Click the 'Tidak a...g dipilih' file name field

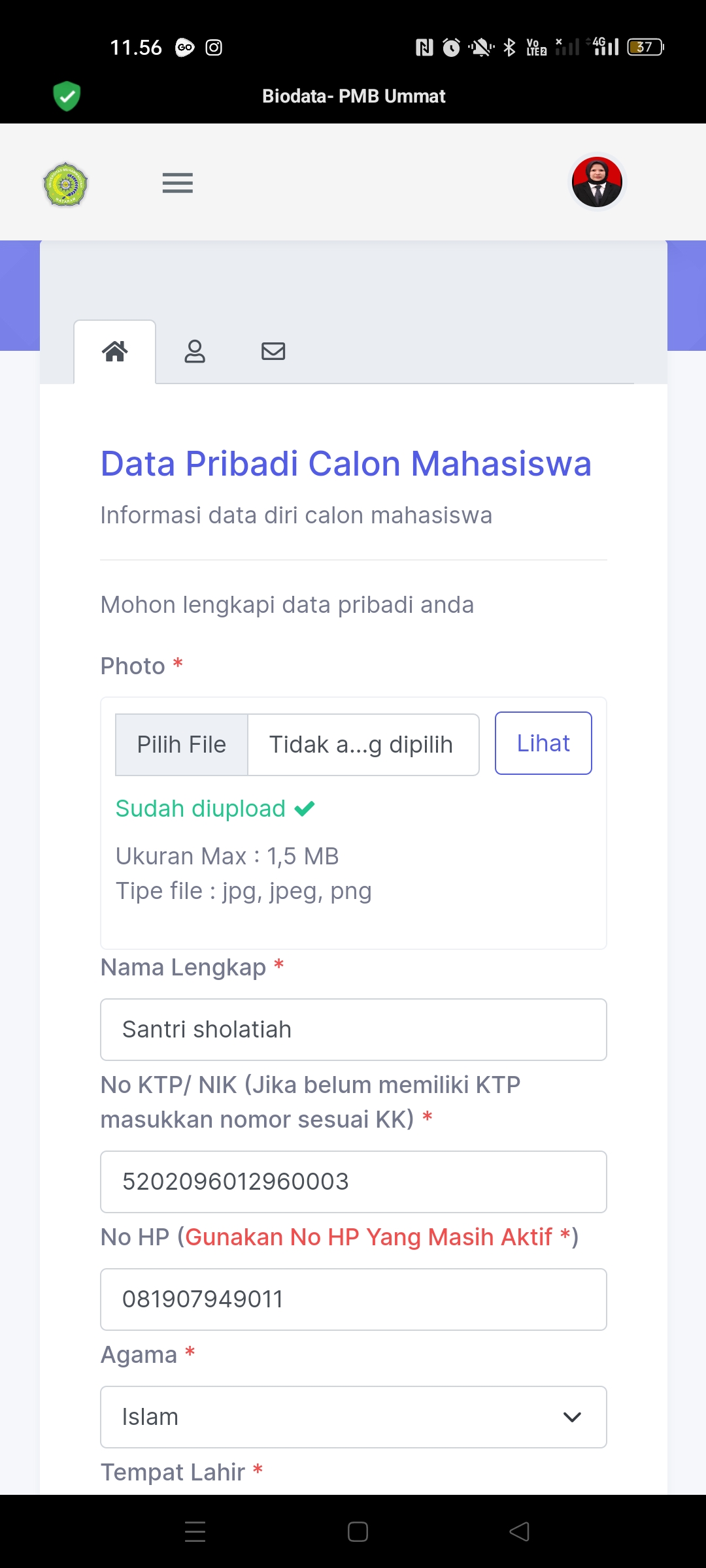(363, 745)
